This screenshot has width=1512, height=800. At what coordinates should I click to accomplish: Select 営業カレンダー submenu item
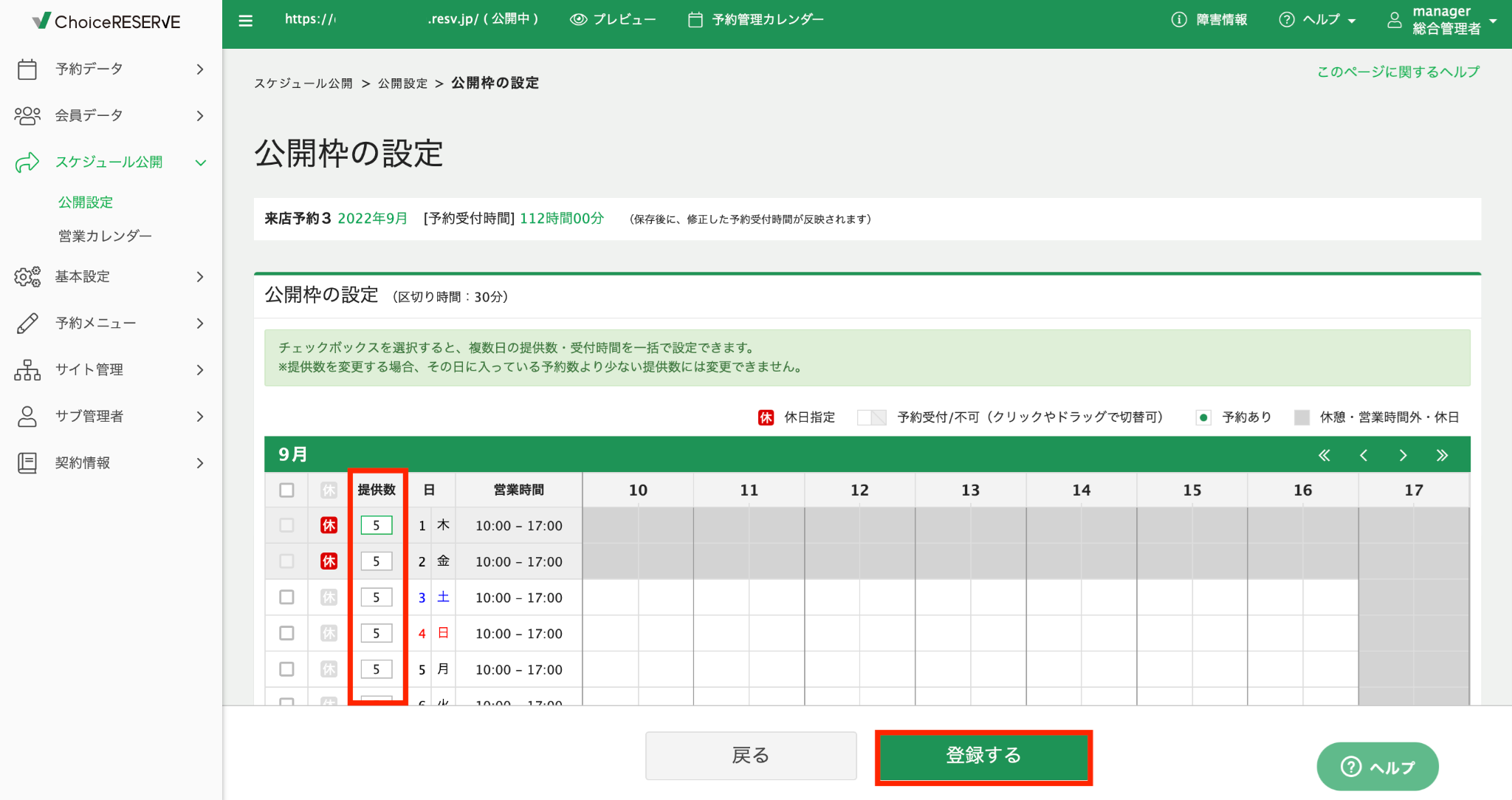[105, 236]
